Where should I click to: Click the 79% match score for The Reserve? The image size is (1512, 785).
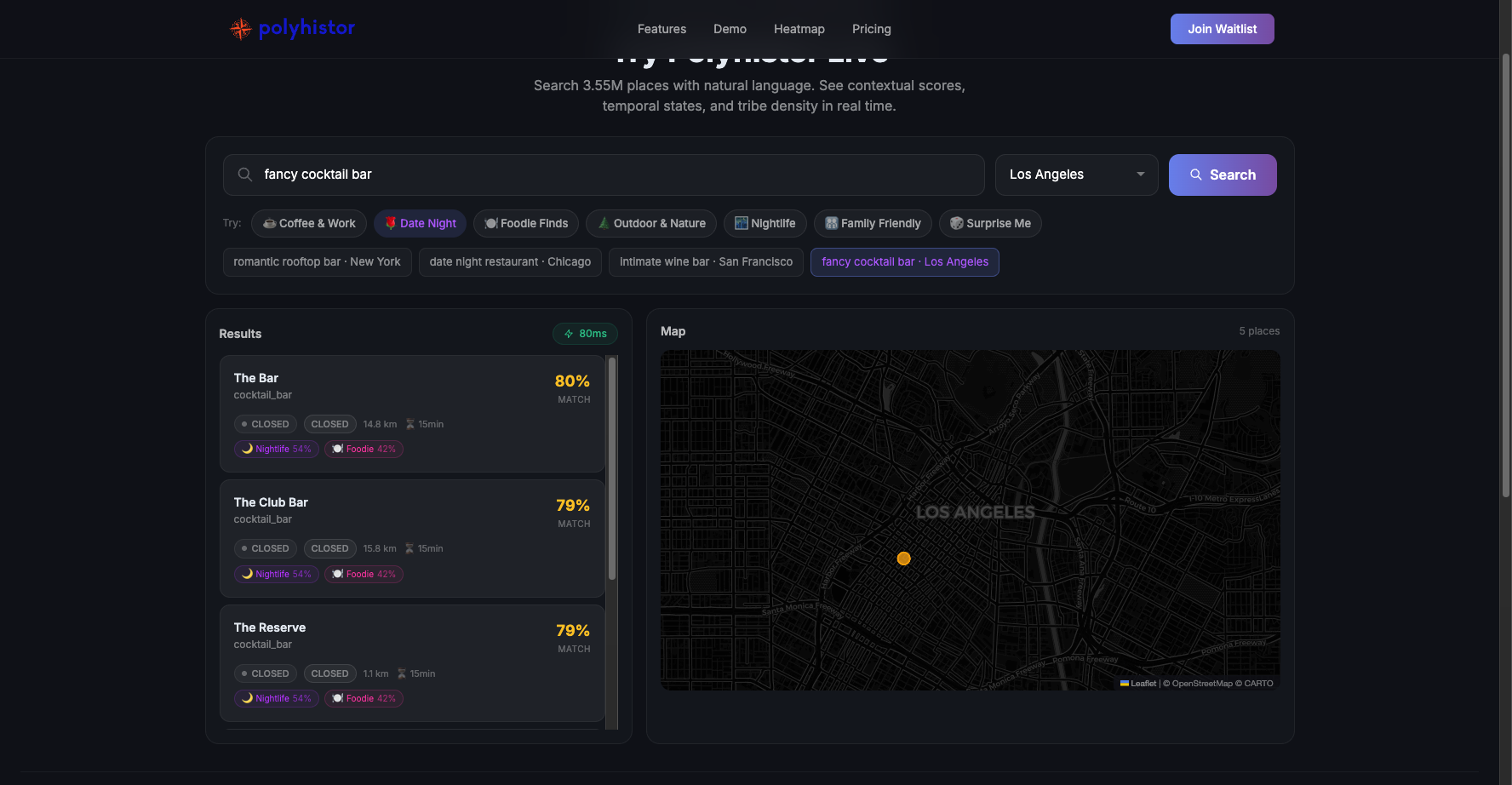573,631
